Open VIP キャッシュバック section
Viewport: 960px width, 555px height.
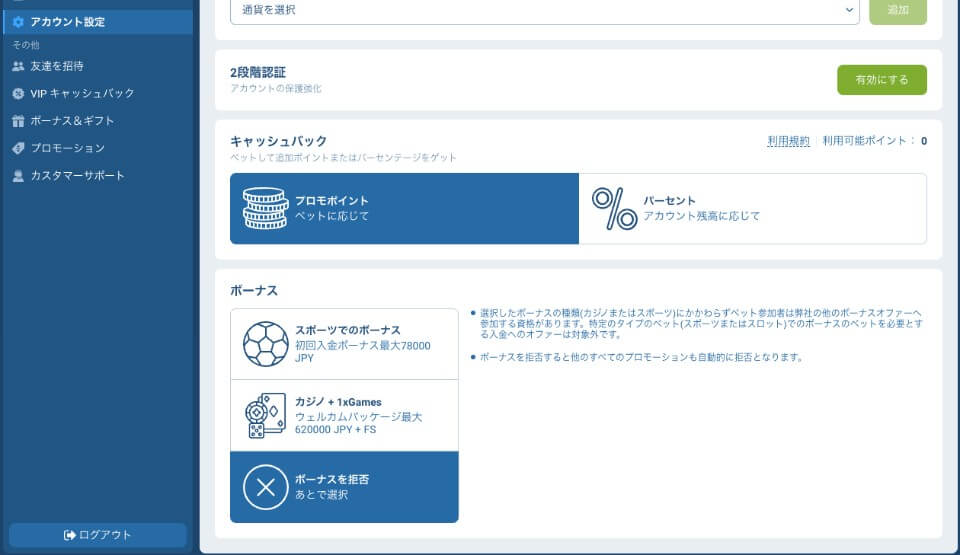click(x=83, y=94)
